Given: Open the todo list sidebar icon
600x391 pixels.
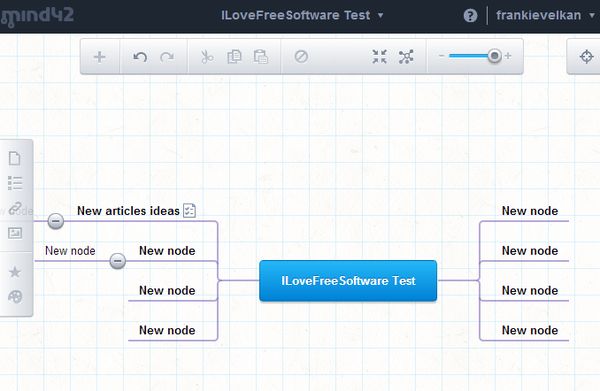Looking at the screenshot, I should 15,183.
